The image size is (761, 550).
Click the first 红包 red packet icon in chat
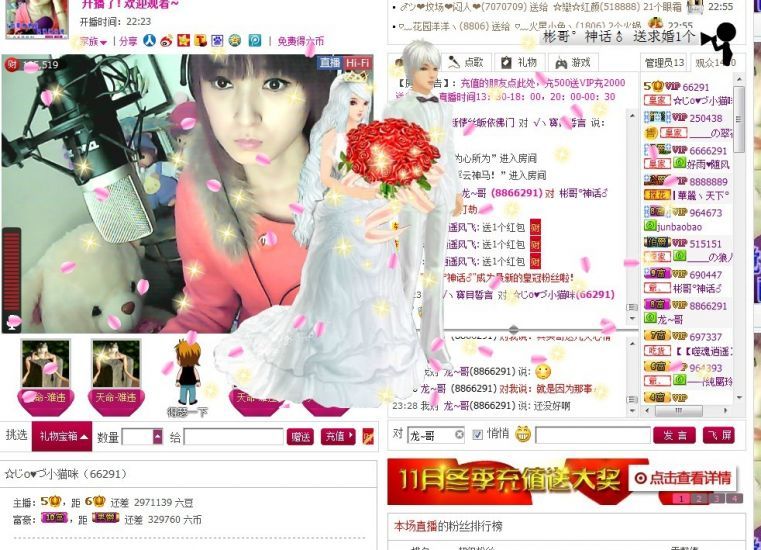(x=535, y=227)
